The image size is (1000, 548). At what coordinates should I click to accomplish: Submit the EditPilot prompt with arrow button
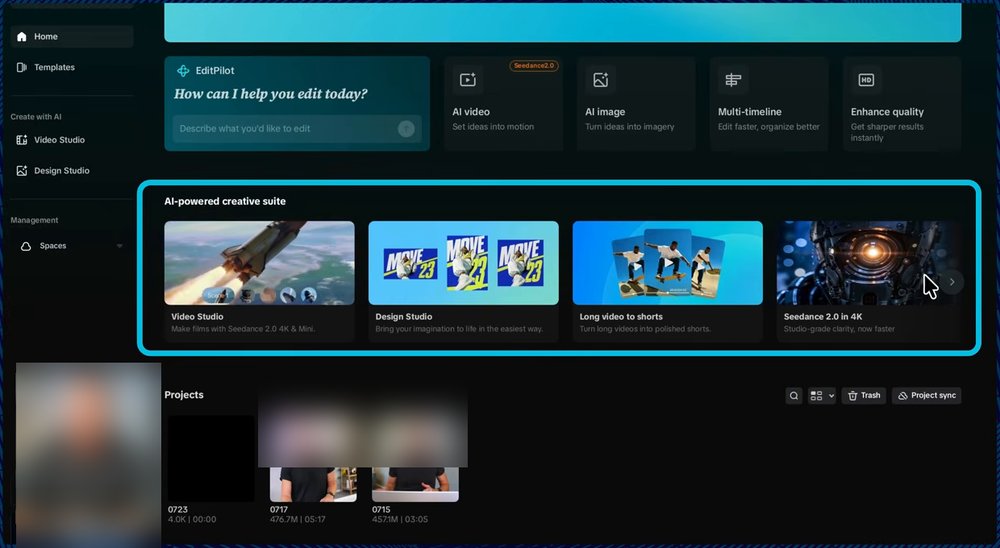coord(406,129)
